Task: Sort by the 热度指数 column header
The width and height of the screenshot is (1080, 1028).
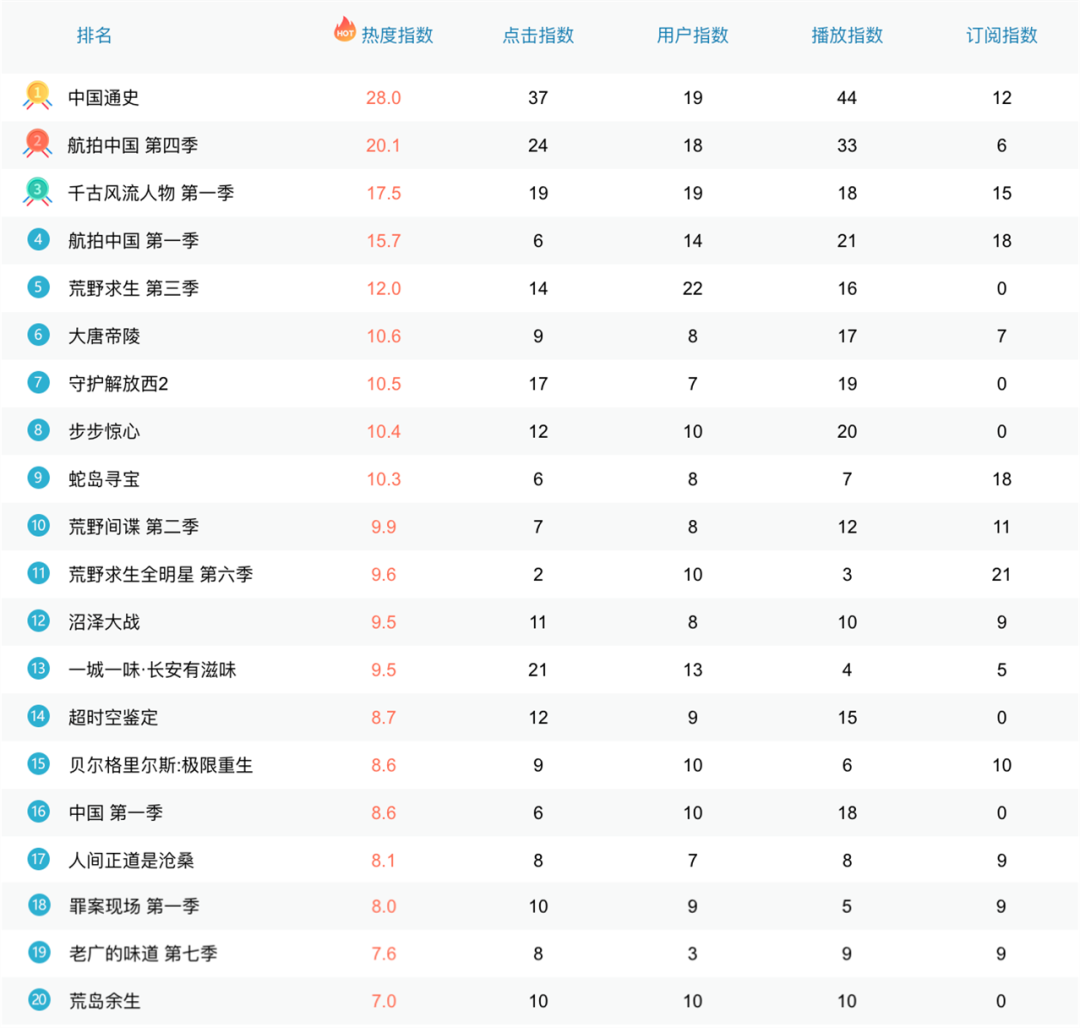Action: [x=397, y=36]
